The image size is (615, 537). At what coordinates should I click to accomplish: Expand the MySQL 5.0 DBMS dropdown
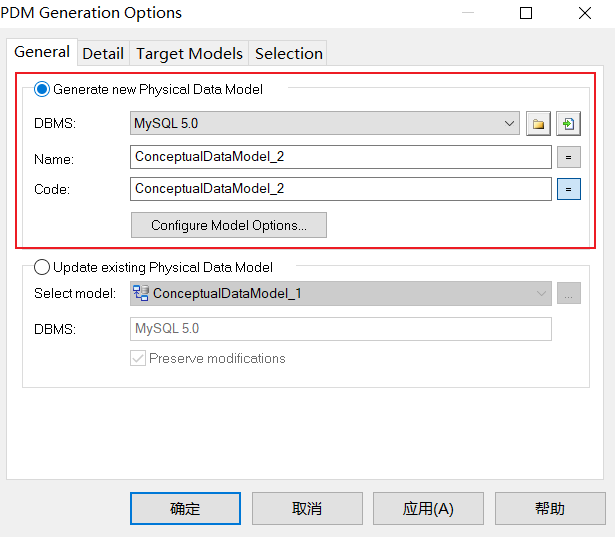pyautogui.click(x=510, y=124)
